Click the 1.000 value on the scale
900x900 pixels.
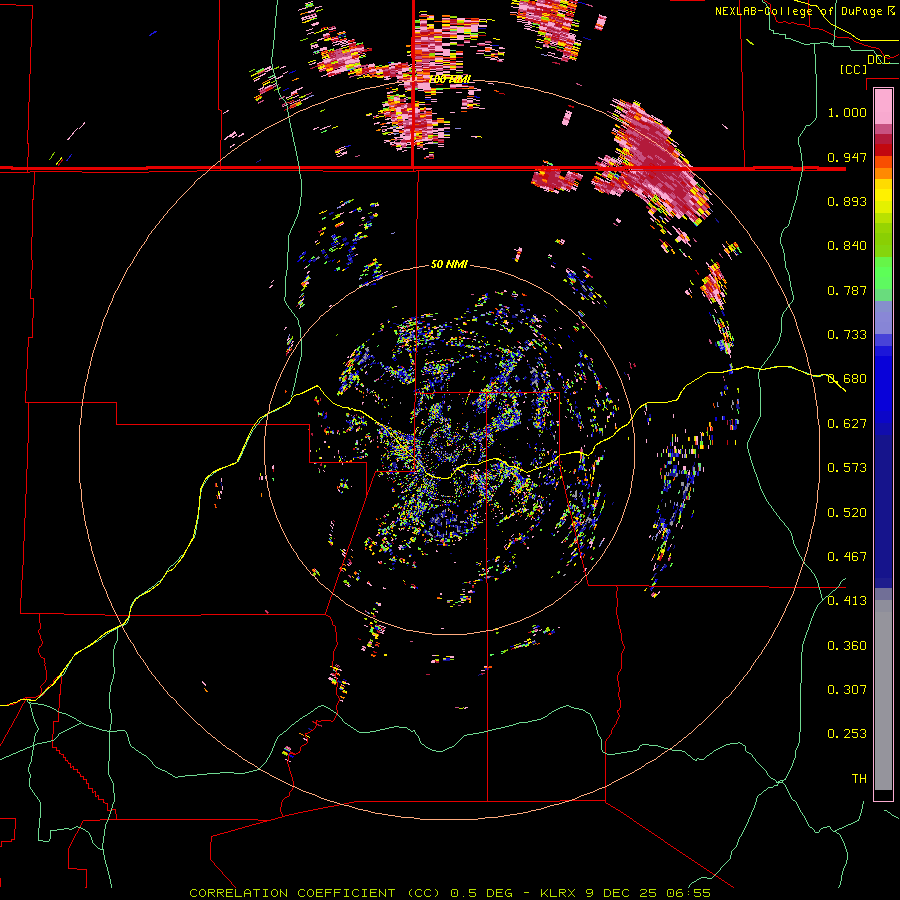[847, 112]
